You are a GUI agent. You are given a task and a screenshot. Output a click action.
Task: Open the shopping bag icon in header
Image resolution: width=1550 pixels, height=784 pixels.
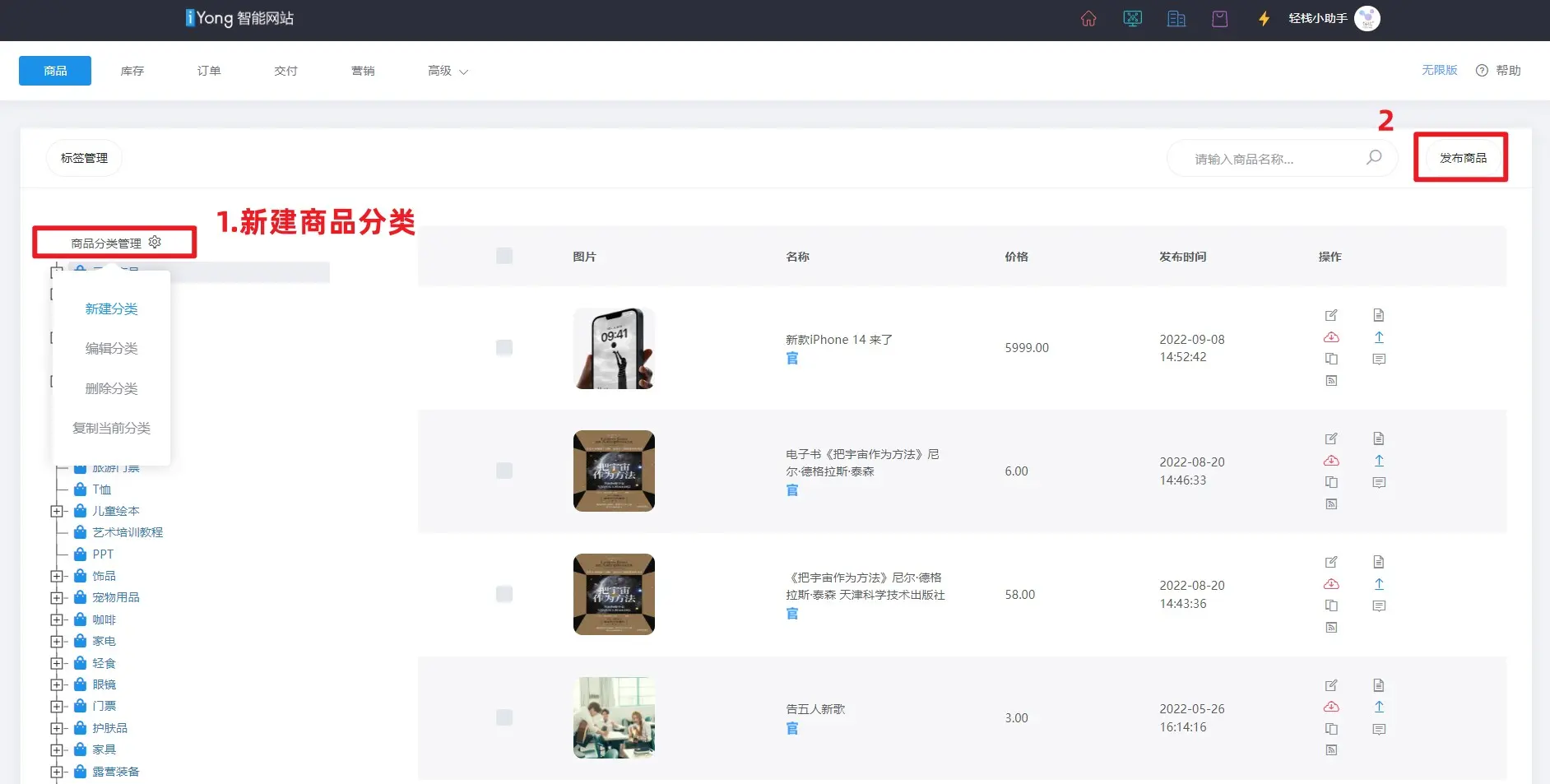[1220, 19]
